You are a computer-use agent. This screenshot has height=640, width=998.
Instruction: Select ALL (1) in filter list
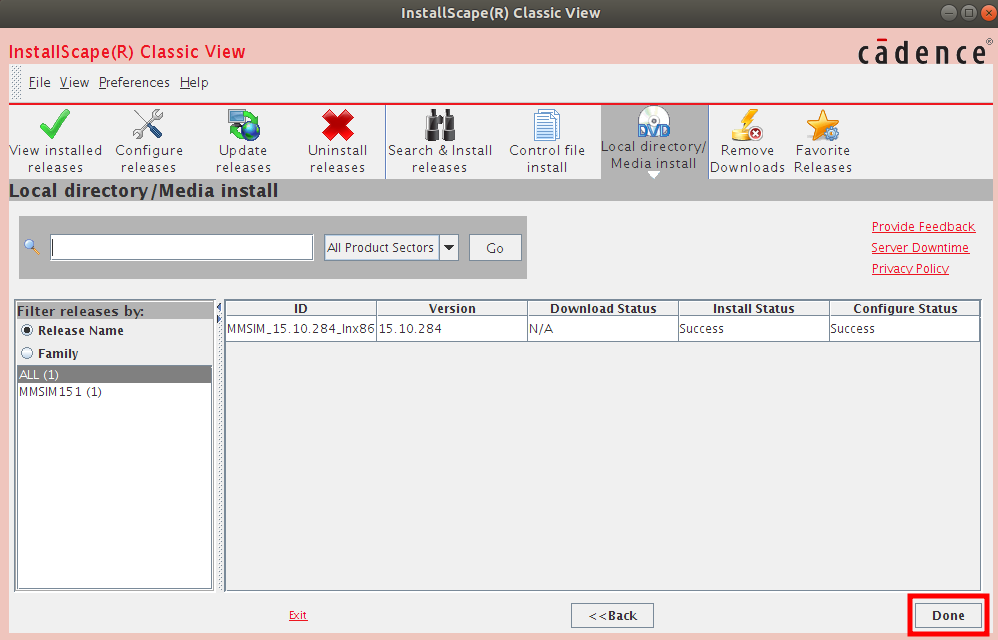click(115, 374)
